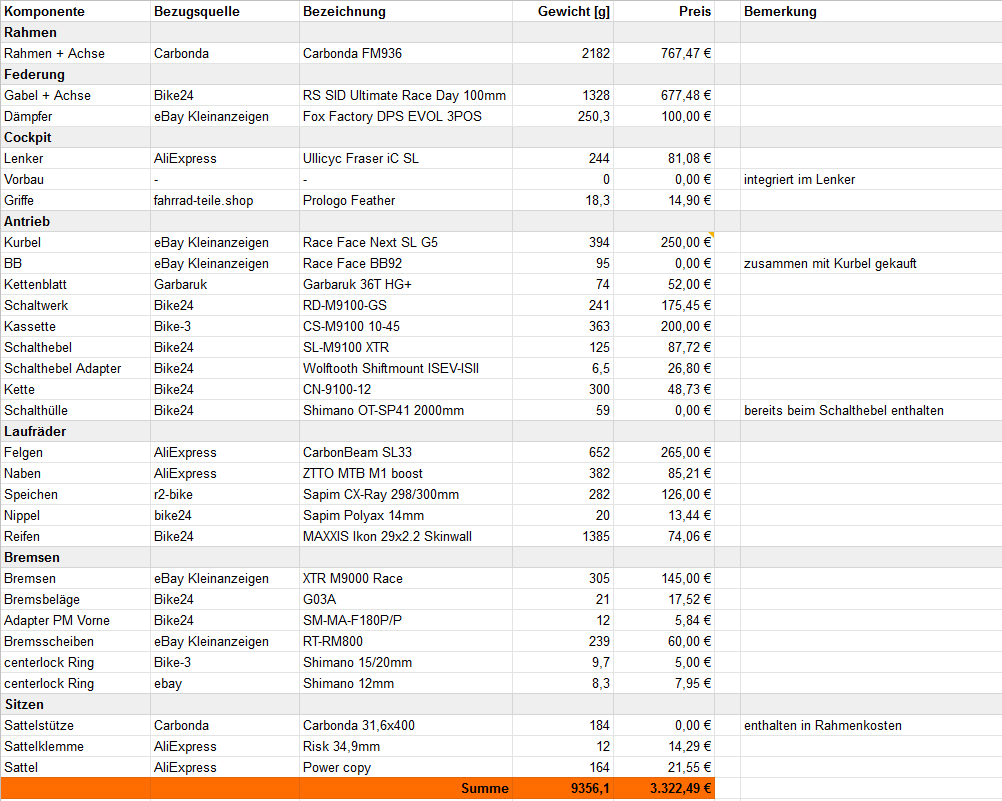
Task: Select the r2-bike source cell
Action: coord(225,495)
